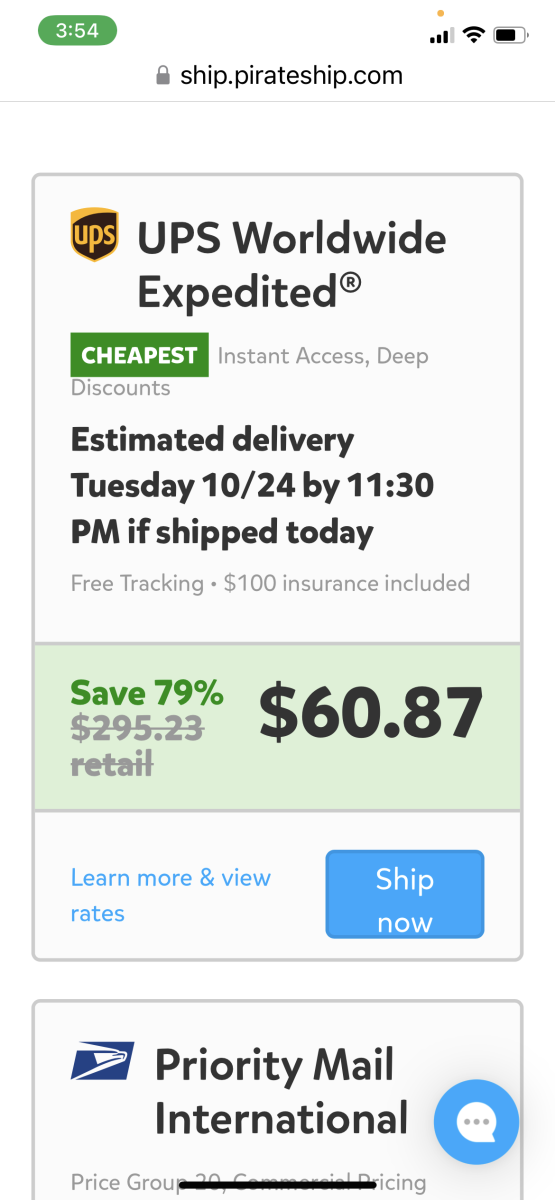Tap the Save 79% label
The image size is (555, 1200).
(x=147, y=692)
